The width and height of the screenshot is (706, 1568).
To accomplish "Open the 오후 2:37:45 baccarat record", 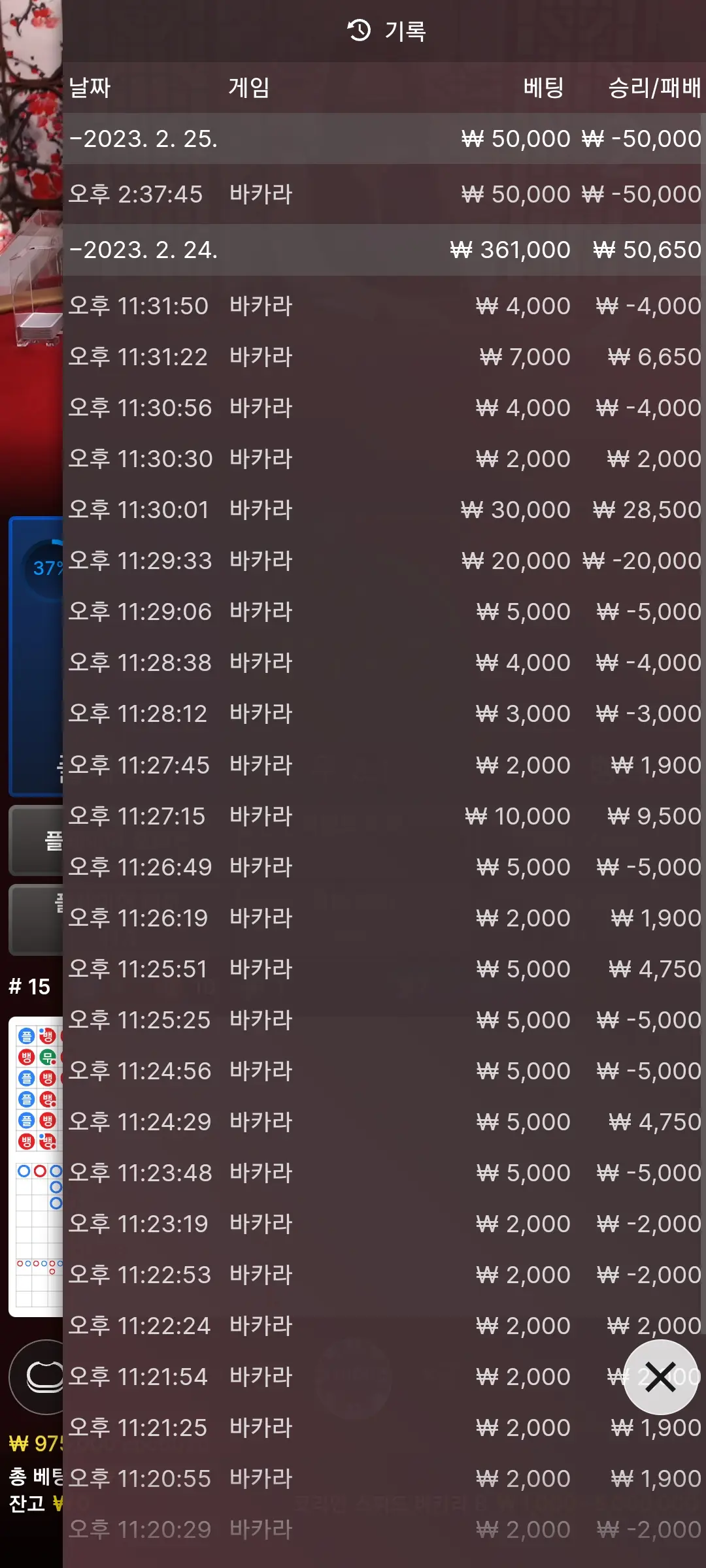I will coord(384,194).
